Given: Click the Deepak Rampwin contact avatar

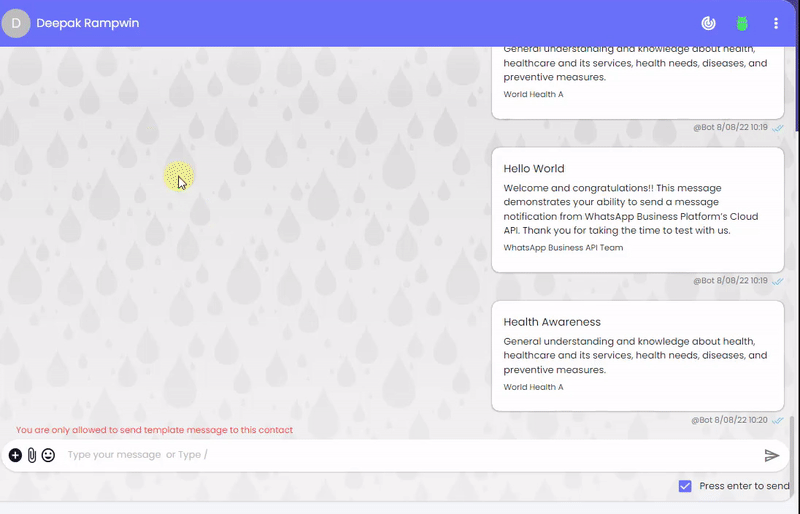Looking at the screenshot, I should pos(16,23).
